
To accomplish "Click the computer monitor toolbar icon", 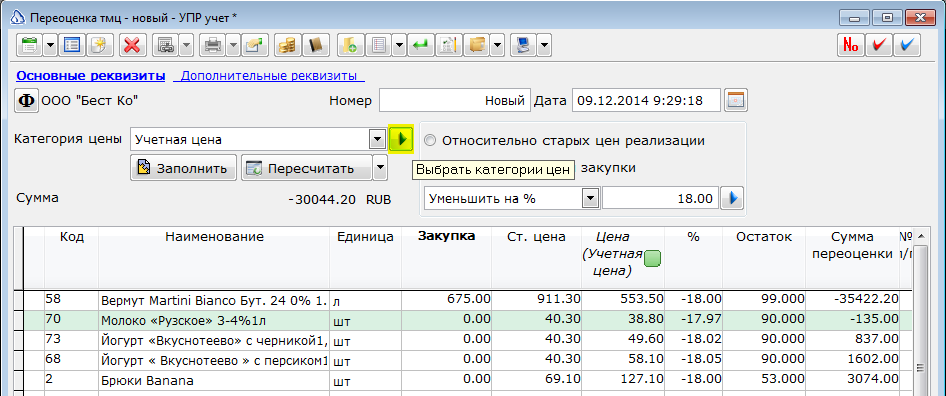I will [x=524, y=45].
